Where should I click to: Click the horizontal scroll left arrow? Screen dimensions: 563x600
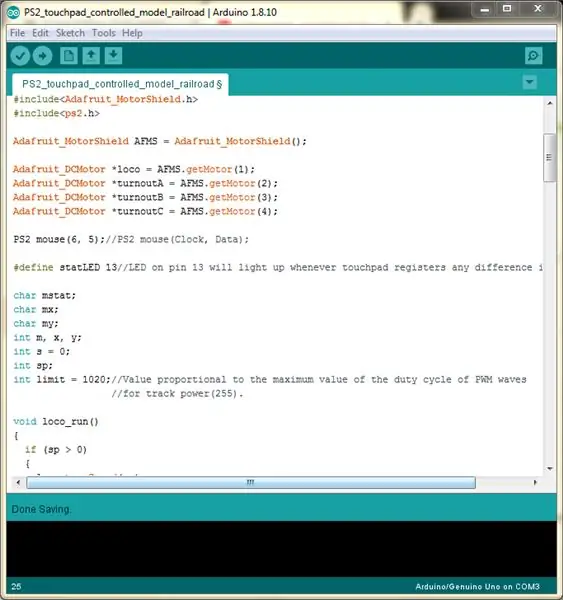coord(18,482)
